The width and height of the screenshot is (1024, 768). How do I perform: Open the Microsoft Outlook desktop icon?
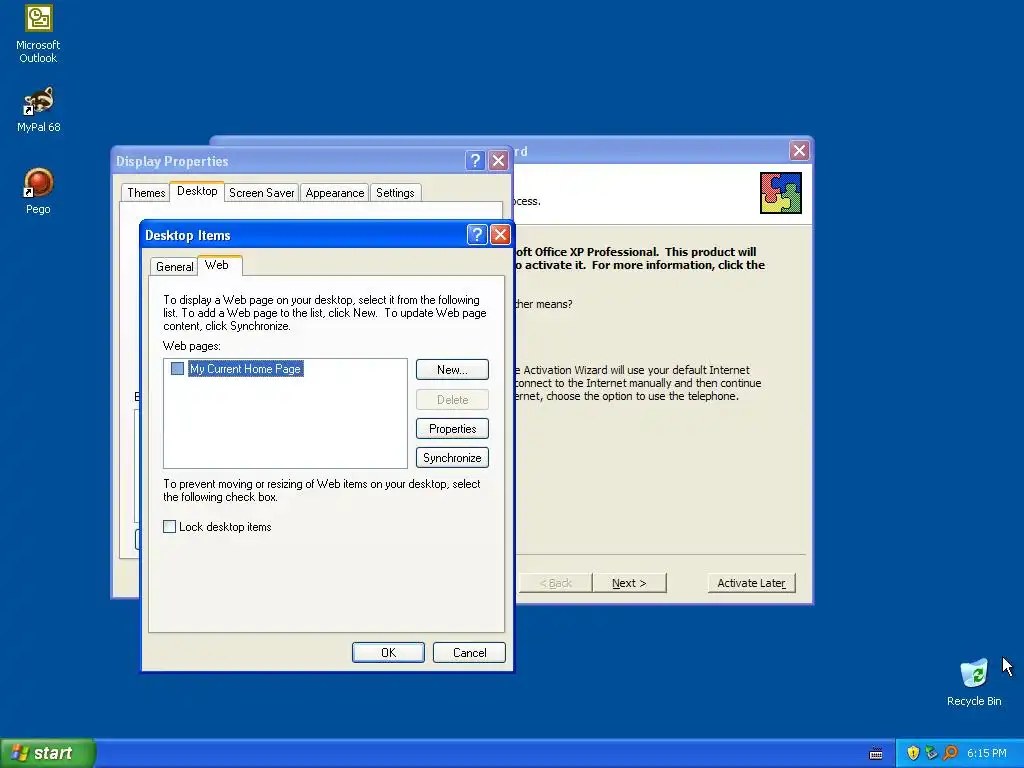tap(38, 34)
